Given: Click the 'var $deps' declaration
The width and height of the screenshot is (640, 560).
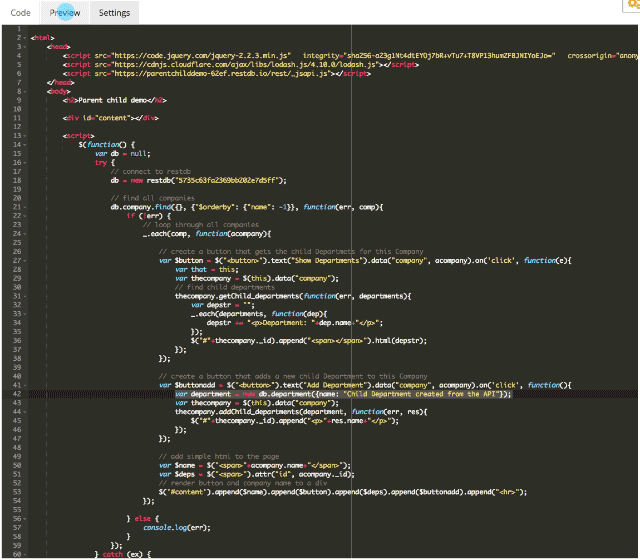Looking at the screenshot, I should [x=257, y=474].
